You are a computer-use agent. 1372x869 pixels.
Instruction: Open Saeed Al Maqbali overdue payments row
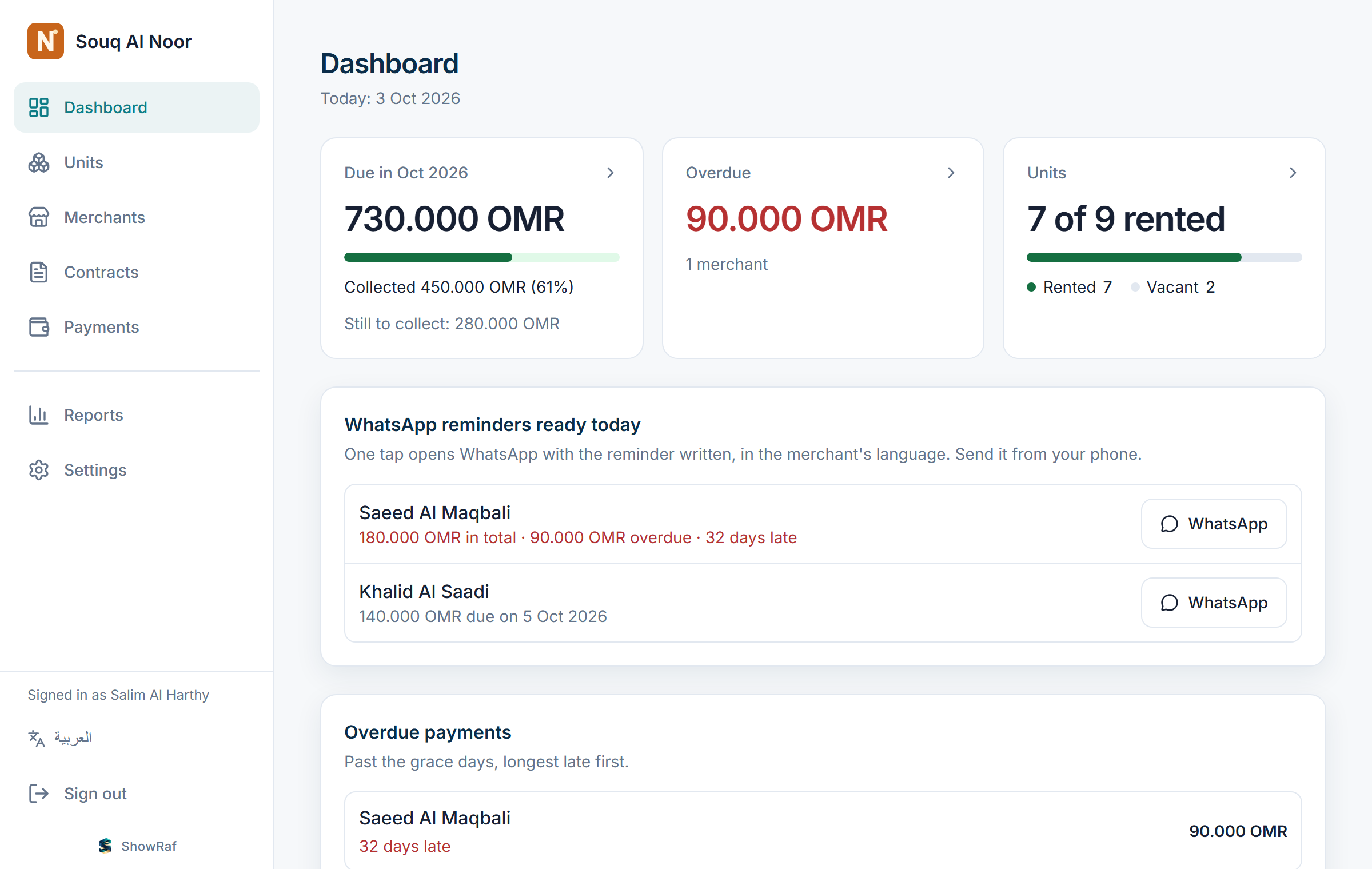tap(823, 831)
